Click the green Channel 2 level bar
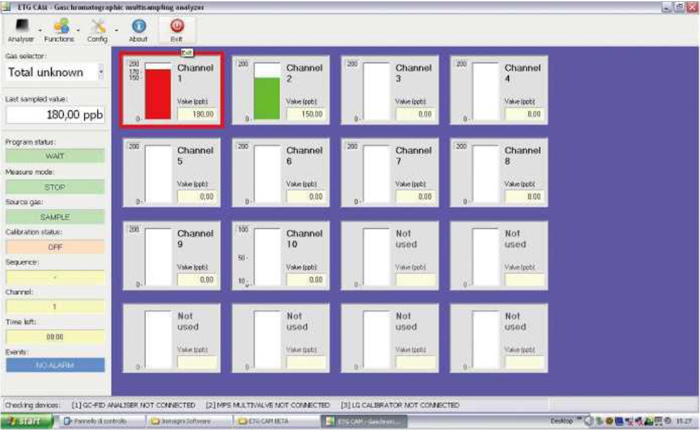The height and width of the screenshot is (430, 700). [x=266, y=98]
